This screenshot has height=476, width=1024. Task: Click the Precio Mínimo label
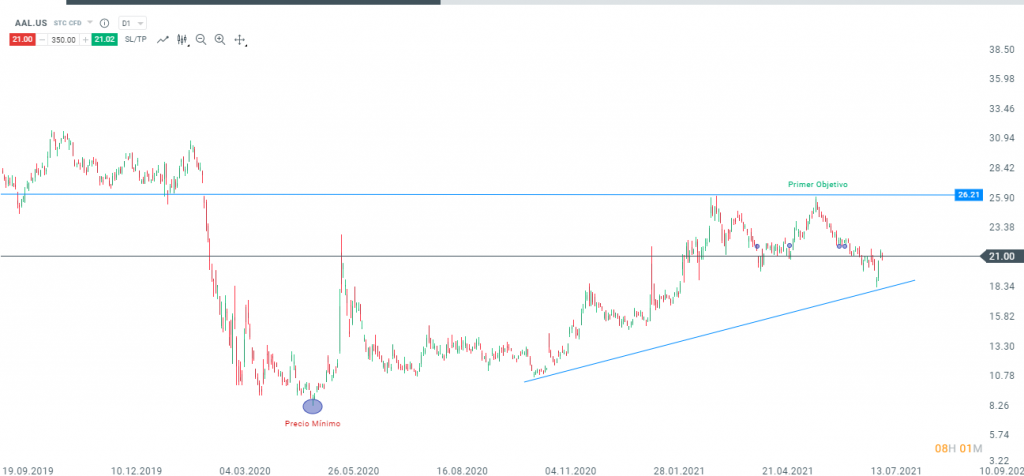[312, 424]
